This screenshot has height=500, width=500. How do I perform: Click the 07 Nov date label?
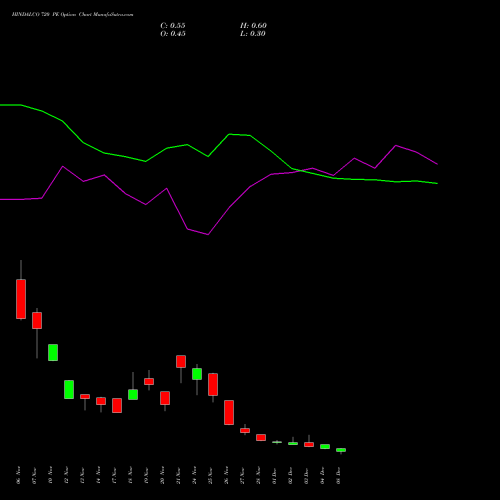click(x=34, y=475)
